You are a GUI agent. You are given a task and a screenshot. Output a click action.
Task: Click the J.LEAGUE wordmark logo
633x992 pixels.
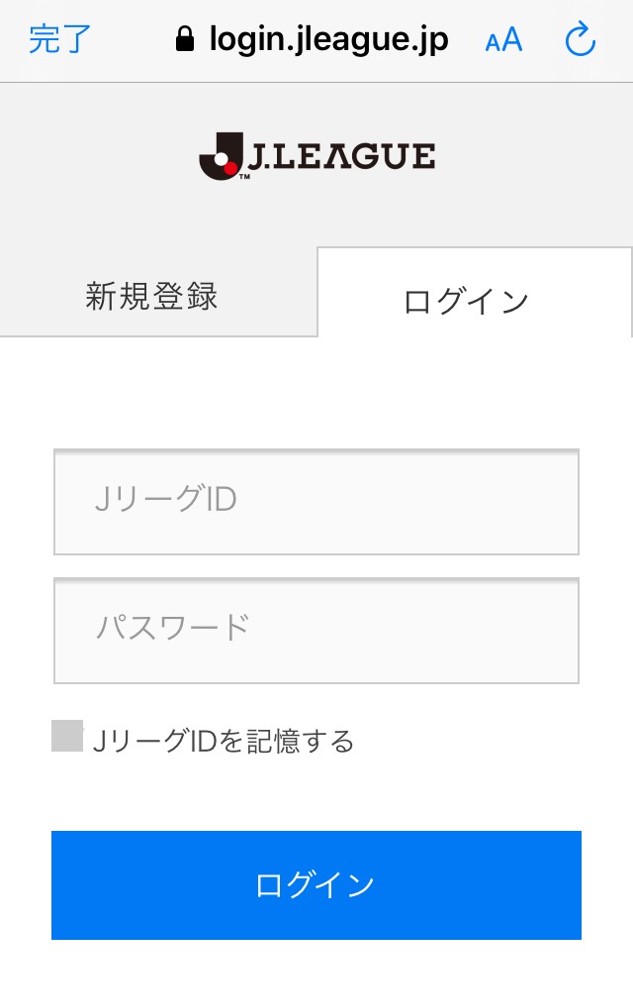click(338, 157)
